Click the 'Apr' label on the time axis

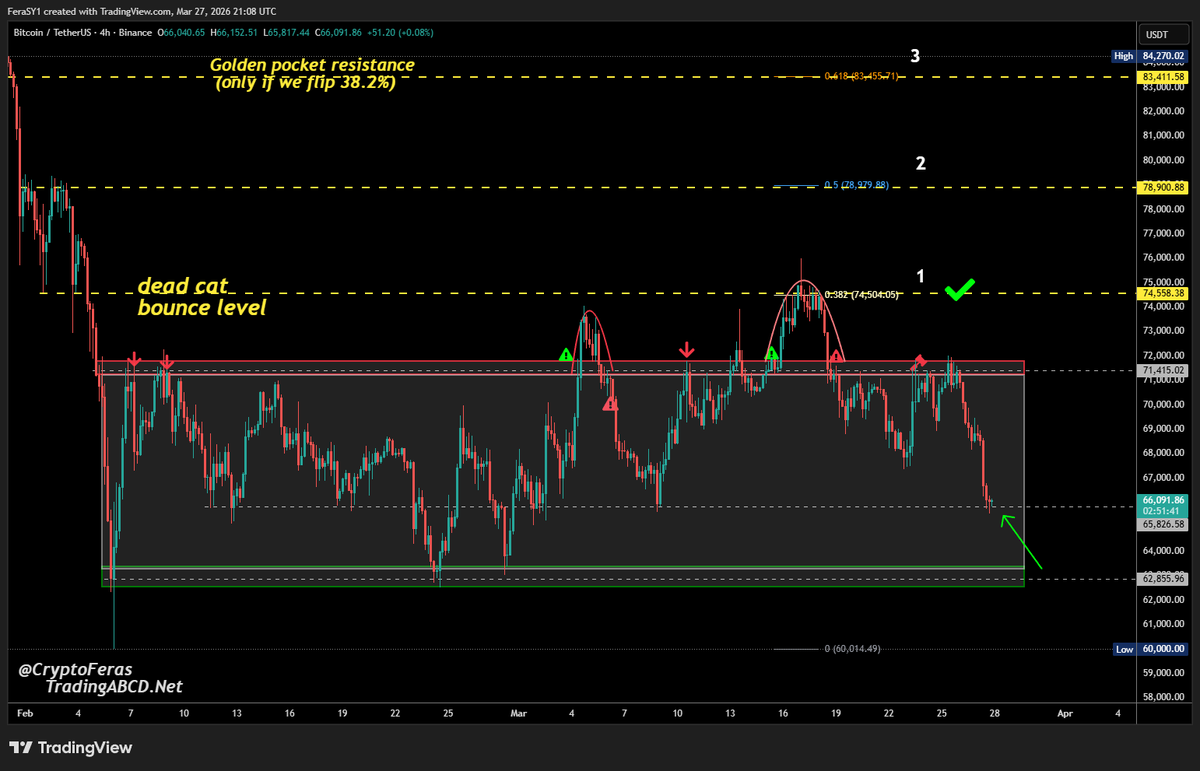click(x=1065, y=713)
